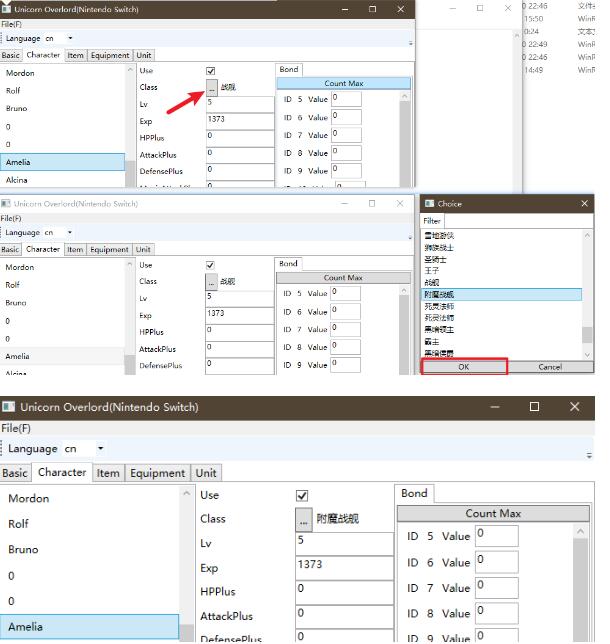Open File(F) menu in top window

pyautogui.click(x=11, y=24)
